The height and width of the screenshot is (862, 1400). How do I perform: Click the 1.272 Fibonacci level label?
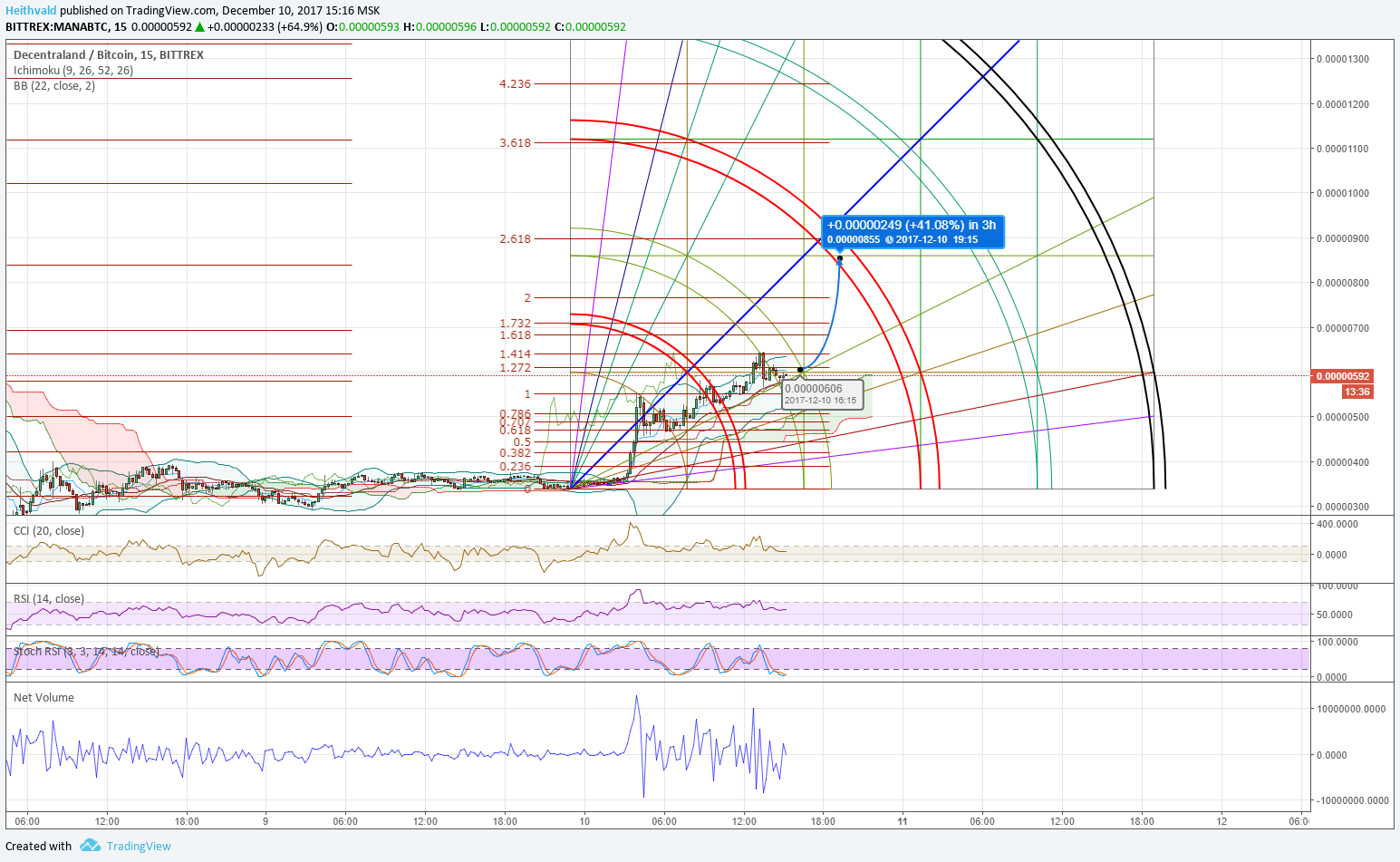point(515,367)
